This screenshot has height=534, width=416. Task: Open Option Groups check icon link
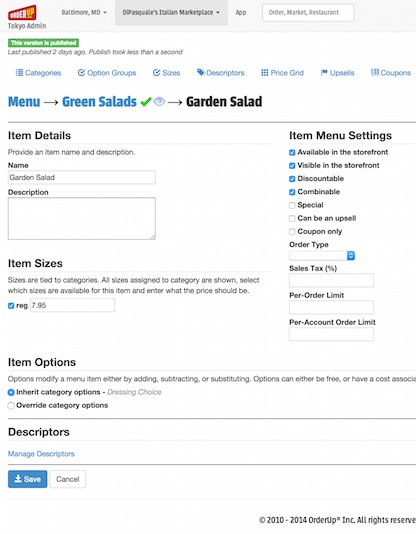point(81,73)
